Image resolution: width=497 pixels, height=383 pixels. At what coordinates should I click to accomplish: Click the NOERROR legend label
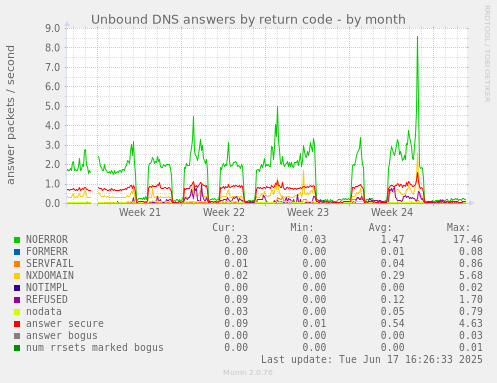pyautogui.click(x=47, y=239)
